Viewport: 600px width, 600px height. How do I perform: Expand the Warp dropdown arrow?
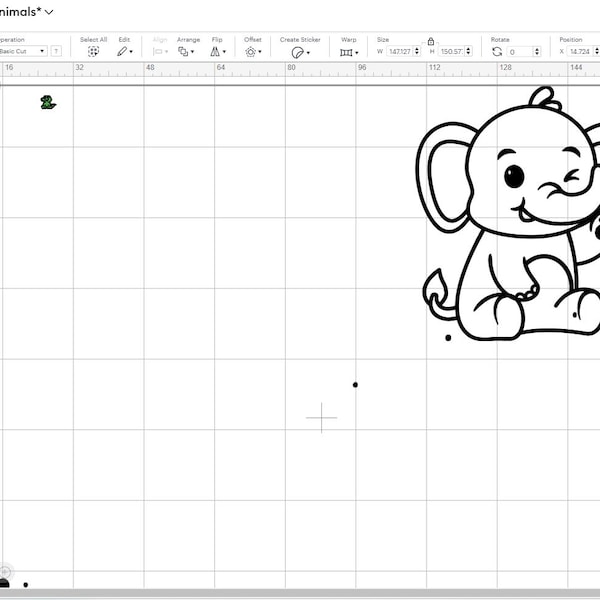357,53
